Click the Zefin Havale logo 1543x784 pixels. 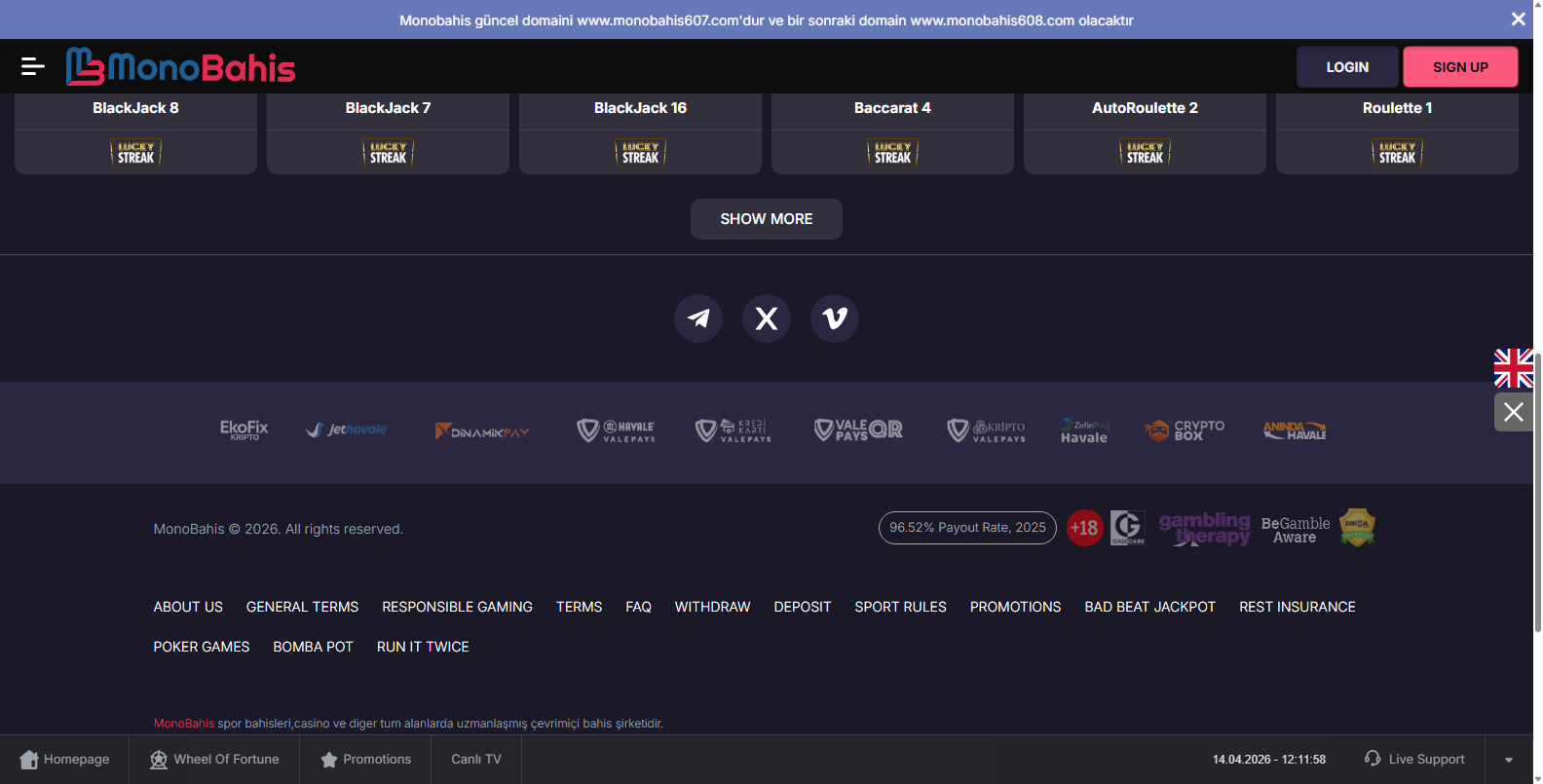[x=1084, y=431]
